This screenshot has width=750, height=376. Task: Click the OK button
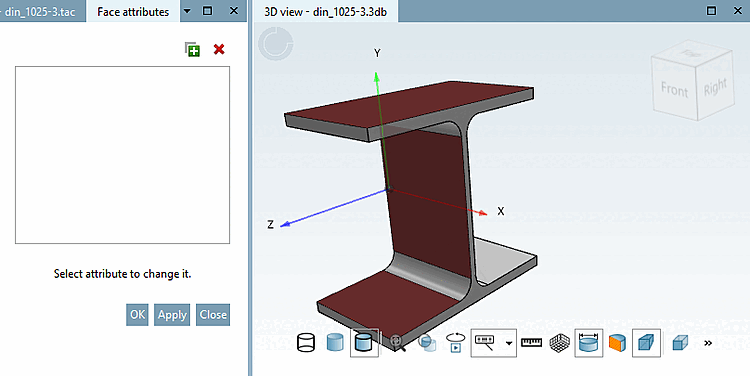click(x=137, y=315)
